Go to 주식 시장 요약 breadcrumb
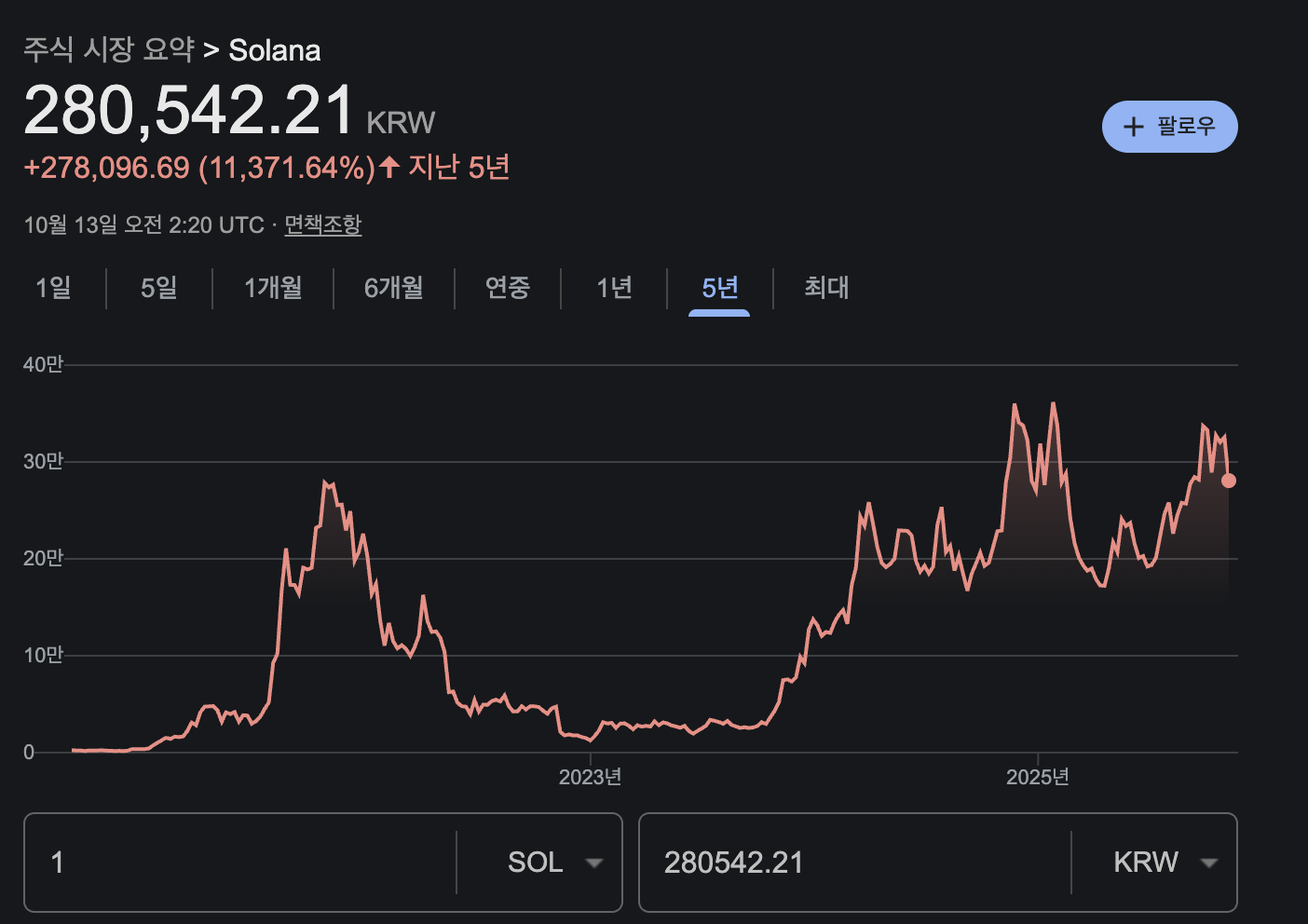 pos(108,49)
